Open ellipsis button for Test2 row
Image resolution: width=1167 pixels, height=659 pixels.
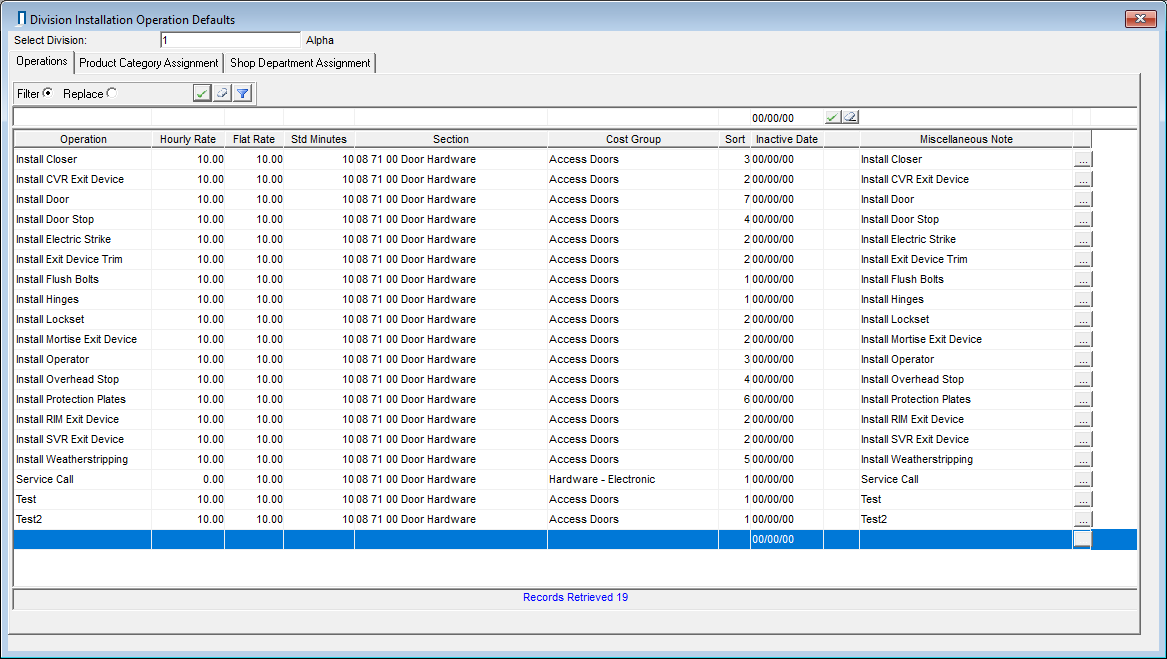[x=1083, y=519]
